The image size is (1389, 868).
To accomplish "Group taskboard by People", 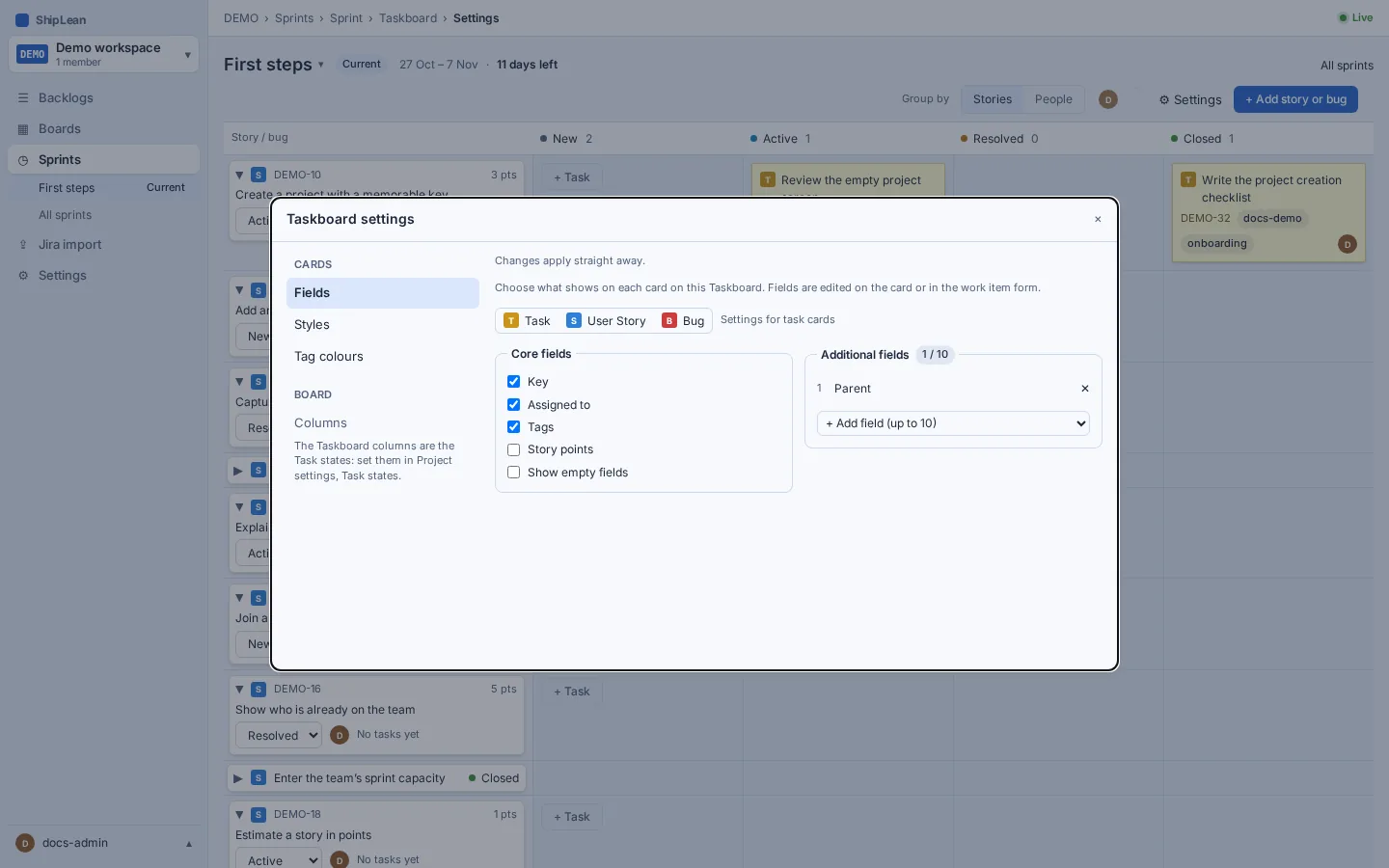I will 1053,99.
